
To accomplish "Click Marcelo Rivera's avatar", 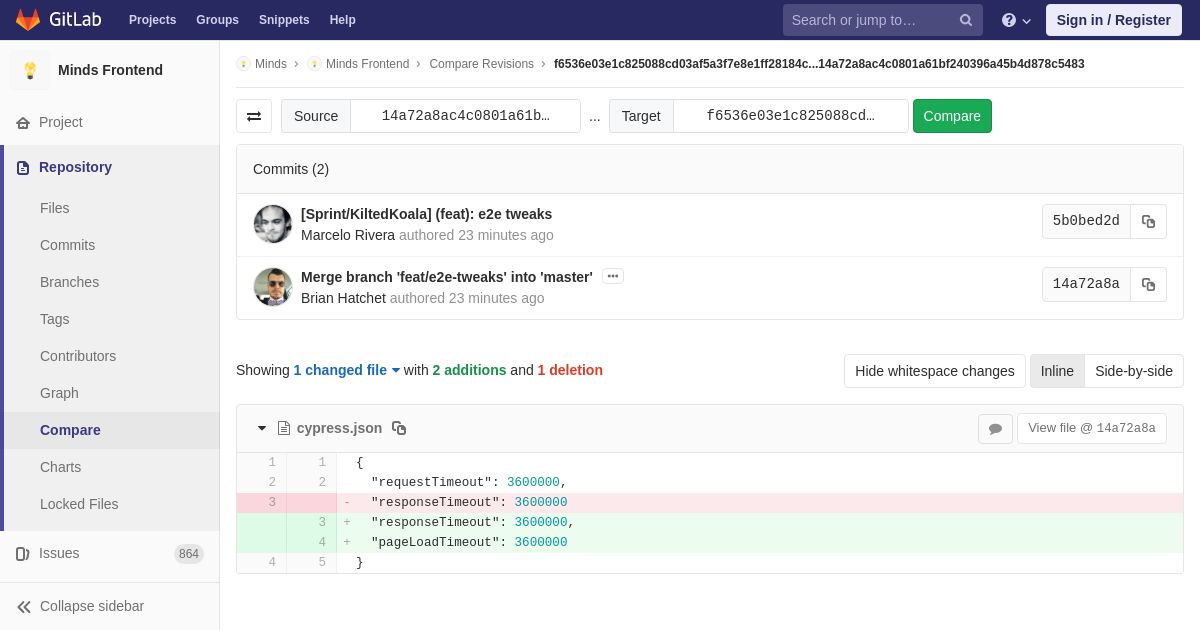I will pyautogui.click(x=273, y=224).
